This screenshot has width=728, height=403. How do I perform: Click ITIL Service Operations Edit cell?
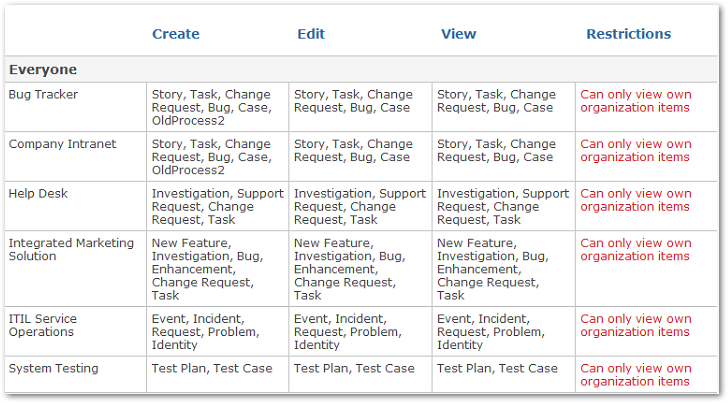tap(360, 332)
